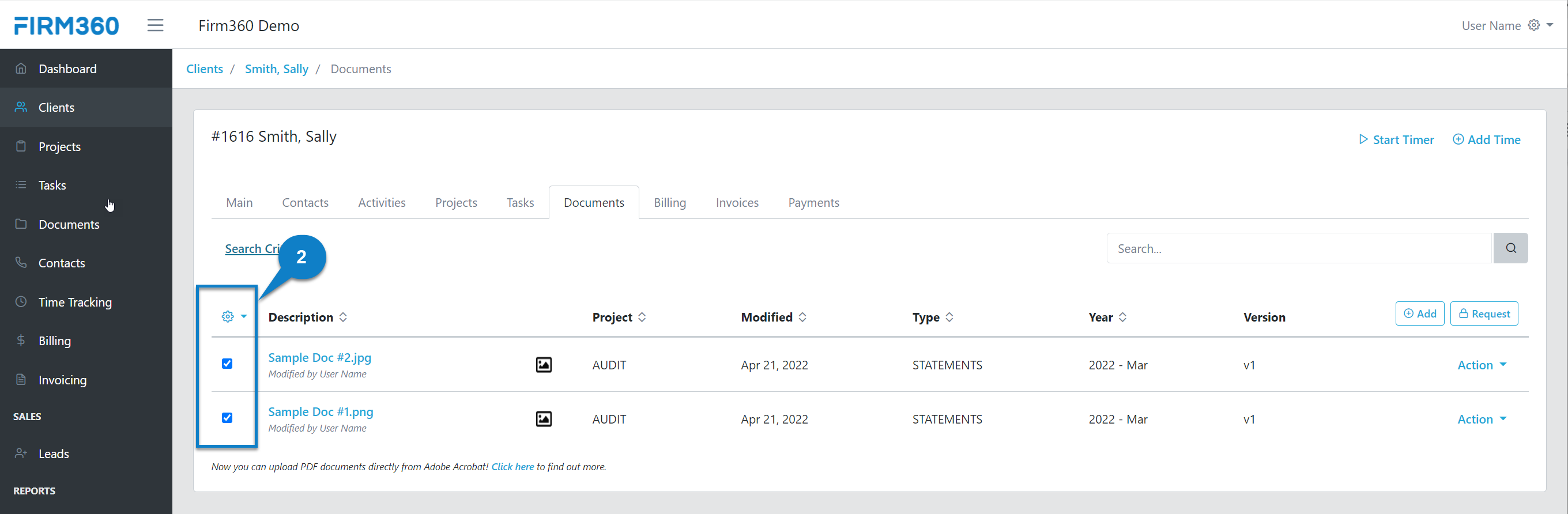Go to Projects in the sidebar

[x=86, y=146]
